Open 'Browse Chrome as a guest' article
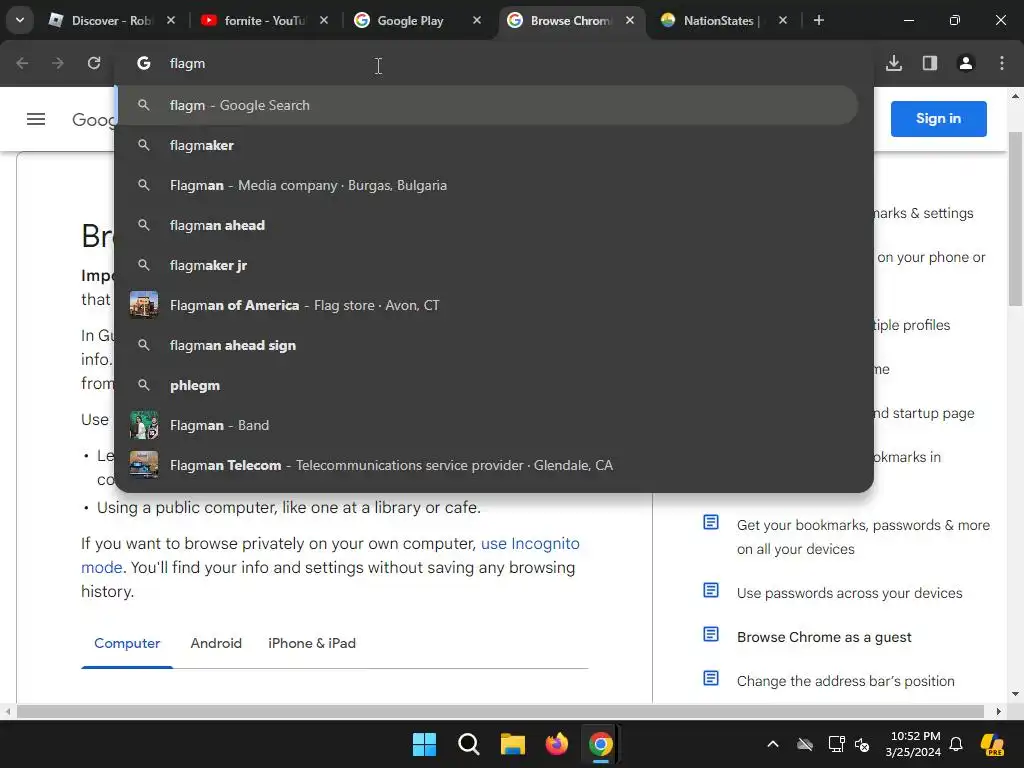1024x768 pixels. click(824, 637)
